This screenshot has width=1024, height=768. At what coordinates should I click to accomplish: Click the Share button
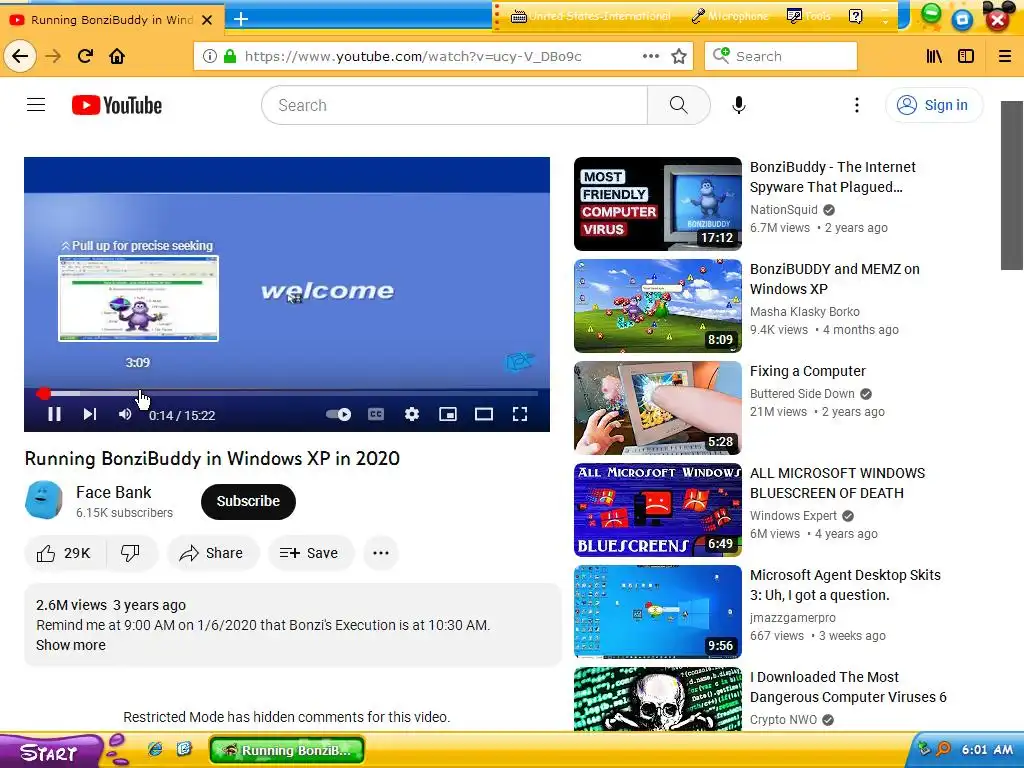213,553
